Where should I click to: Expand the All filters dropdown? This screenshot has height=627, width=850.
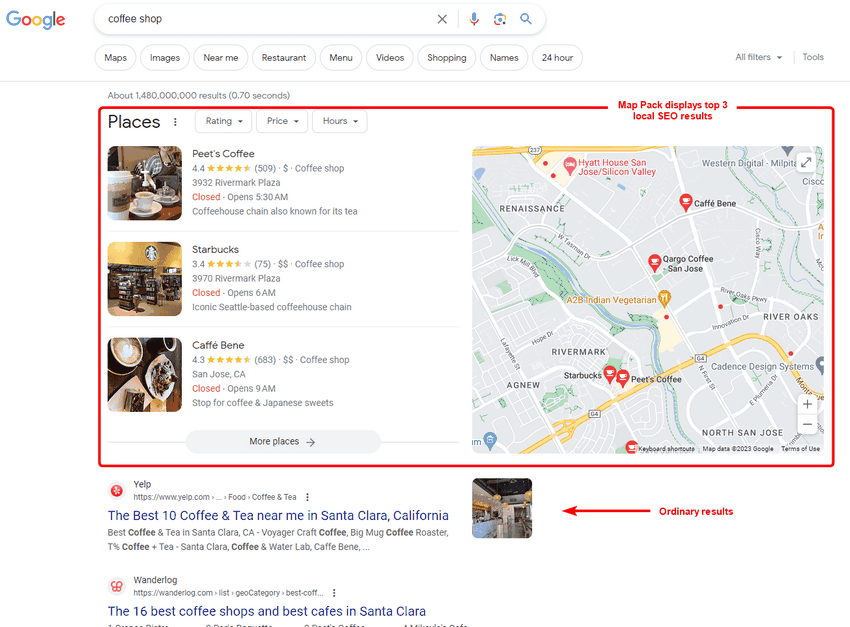pos(758,57)
